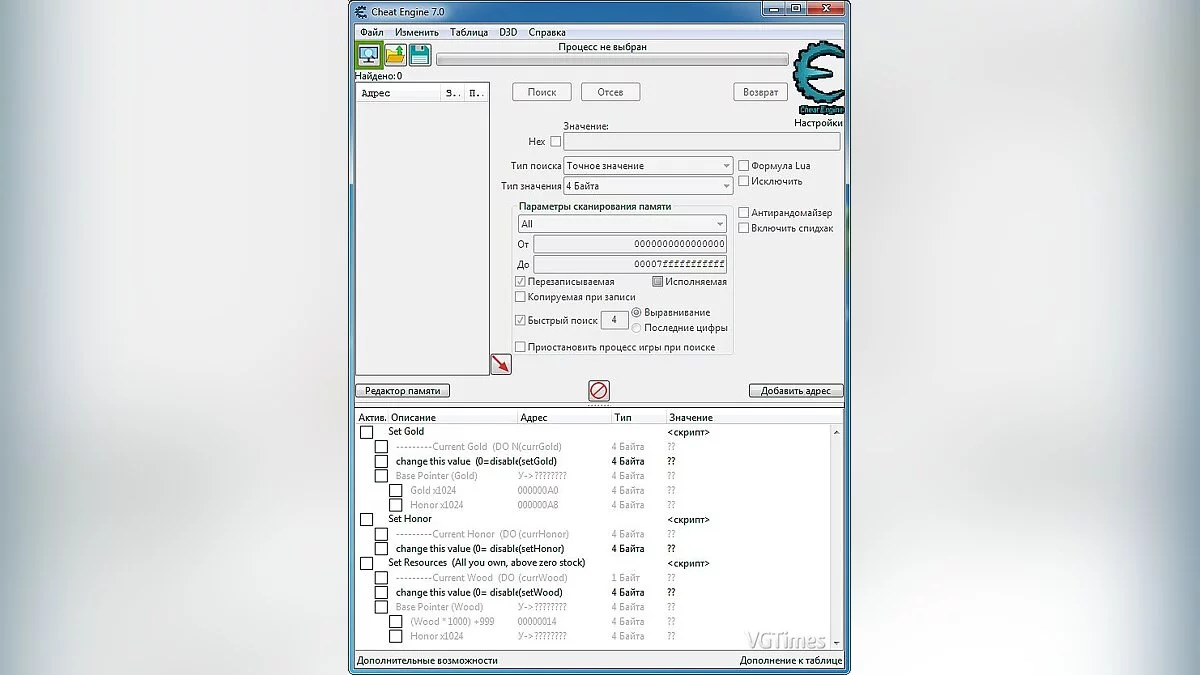
Task: Open Настройки under the logo
Action: click(818, 123)
